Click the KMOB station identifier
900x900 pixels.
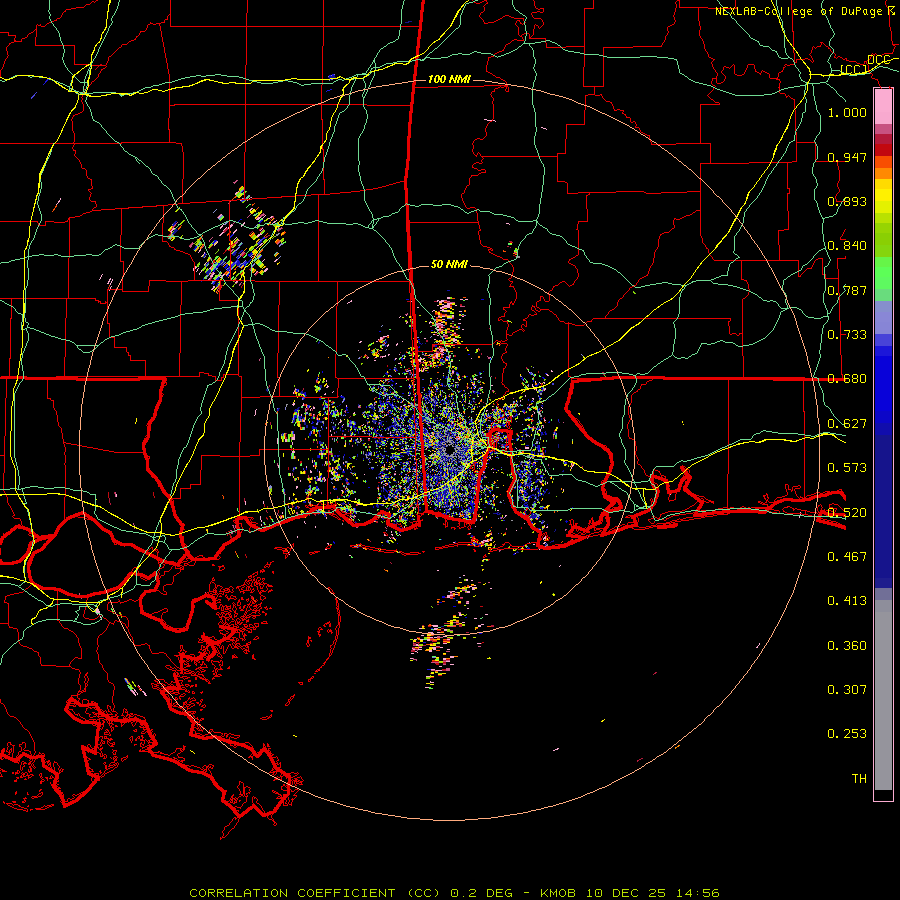click(560, 893)
